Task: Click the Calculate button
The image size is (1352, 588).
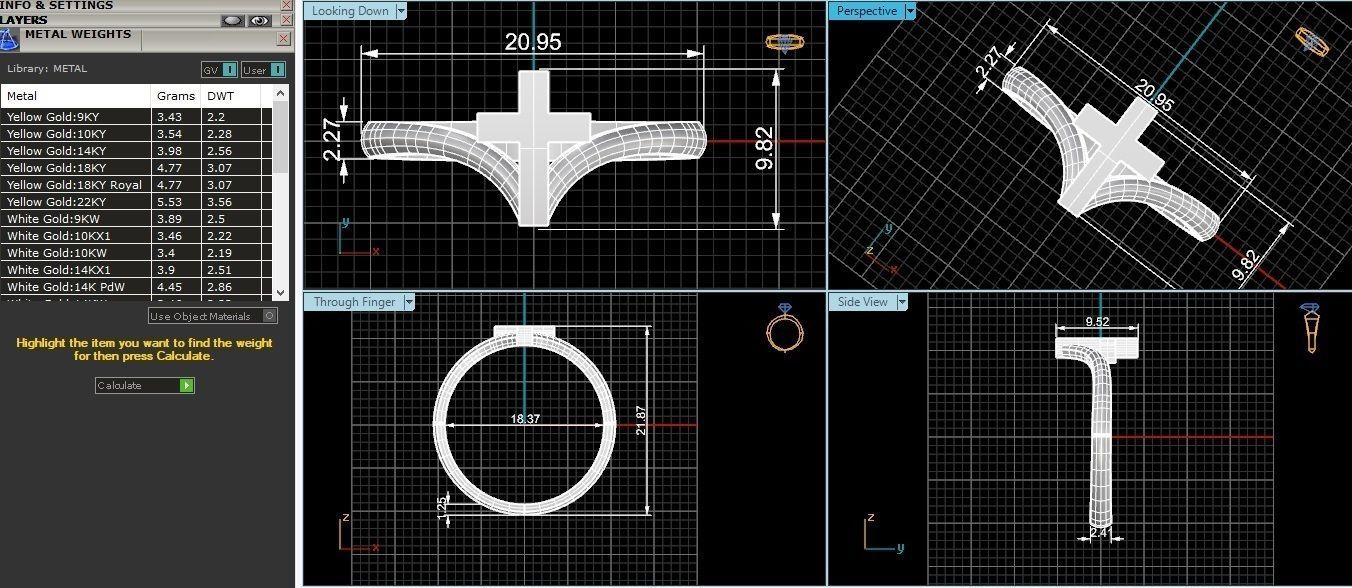Action: tap(145, 385)
